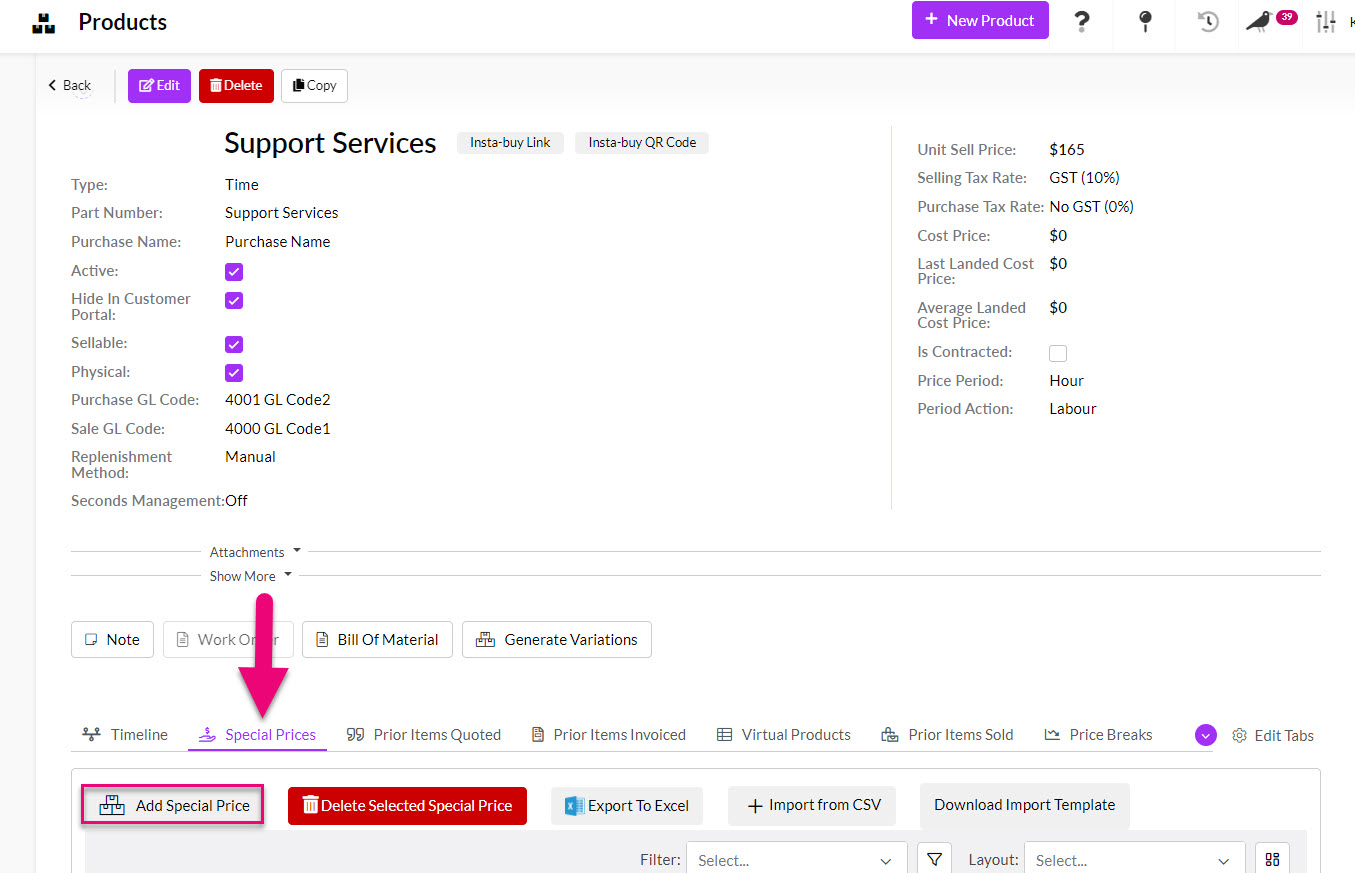Click the Insta-buy QR Code link

[x=642, y=143]
